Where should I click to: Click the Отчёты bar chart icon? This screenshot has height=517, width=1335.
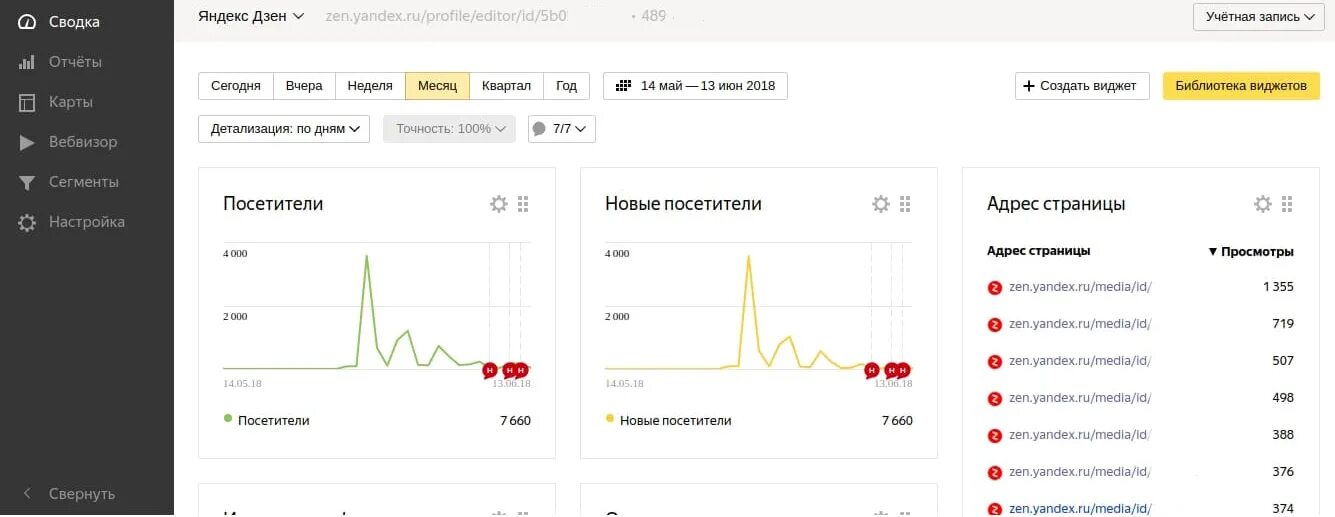pos(27,62)
